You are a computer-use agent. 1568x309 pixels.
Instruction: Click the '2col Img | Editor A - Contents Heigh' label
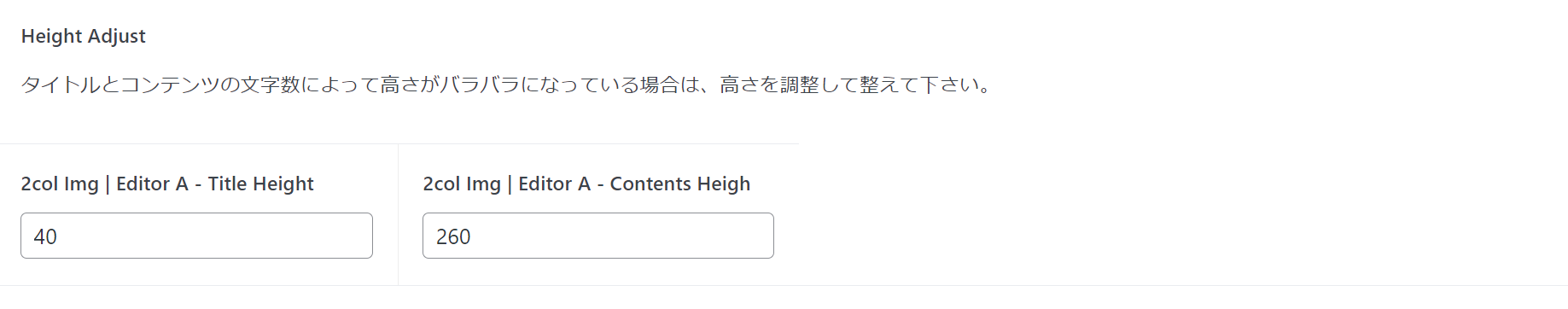pos(586,184)
